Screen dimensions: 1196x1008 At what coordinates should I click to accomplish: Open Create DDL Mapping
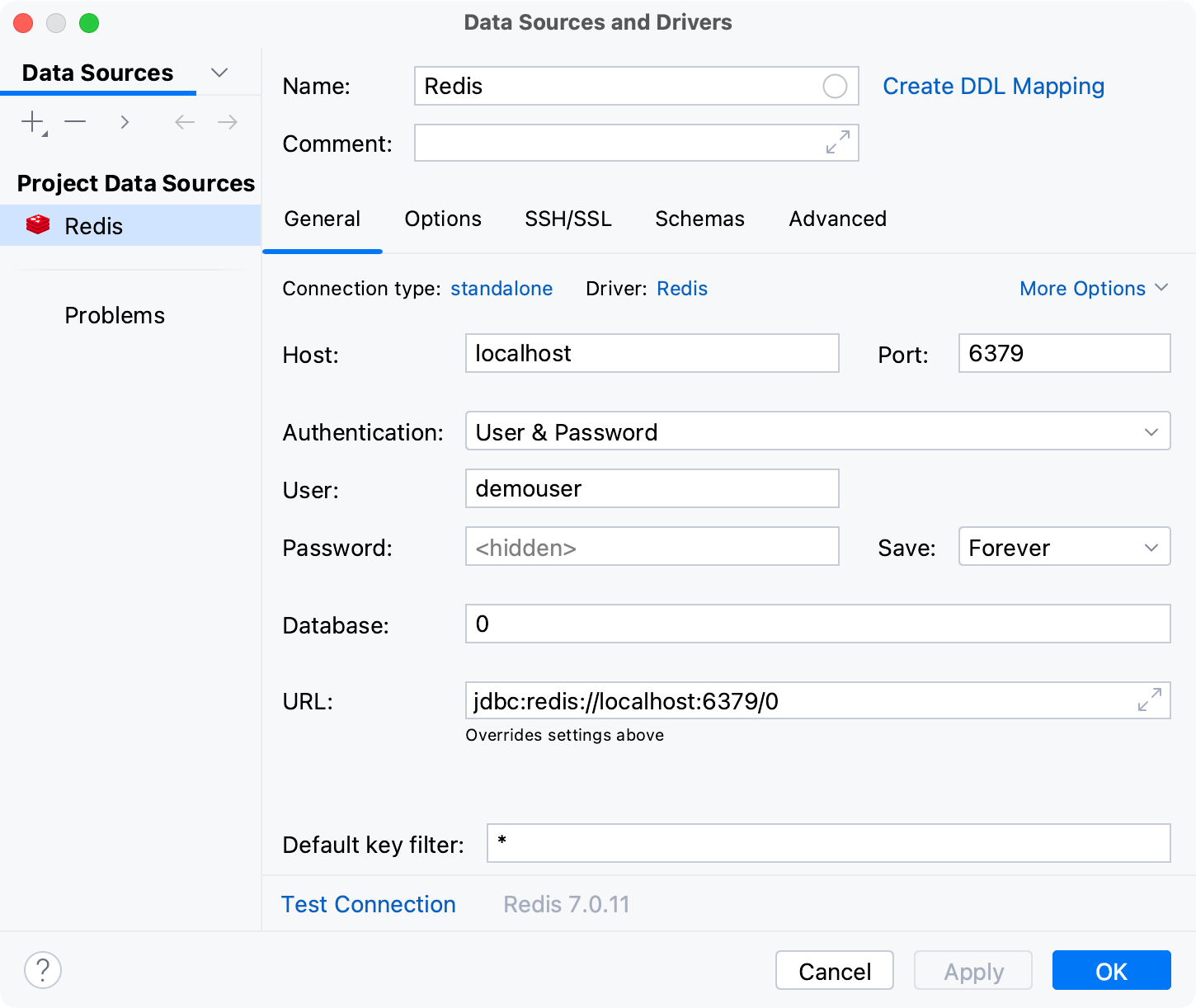993,86
